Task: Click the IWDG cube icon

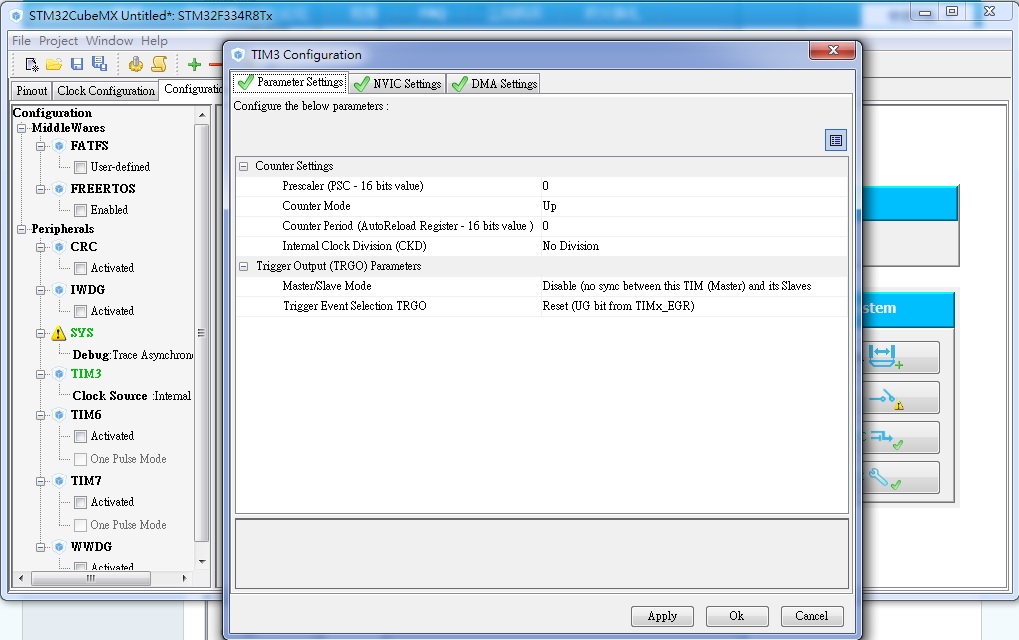Action: tap(59, 290)
